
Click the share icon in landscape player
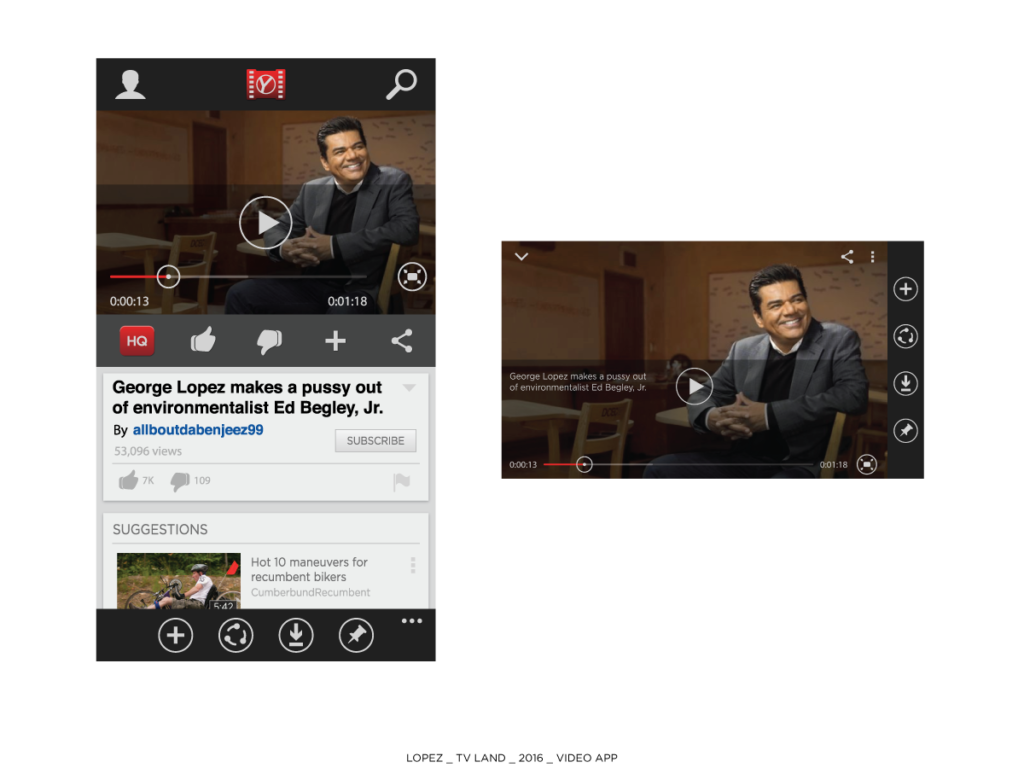click(847, 257)
